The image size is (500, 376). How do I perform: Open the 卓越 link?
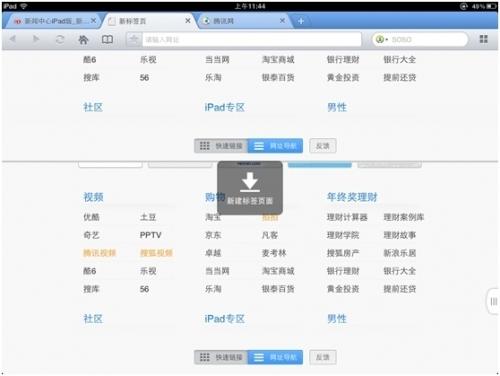coord(213,253)
